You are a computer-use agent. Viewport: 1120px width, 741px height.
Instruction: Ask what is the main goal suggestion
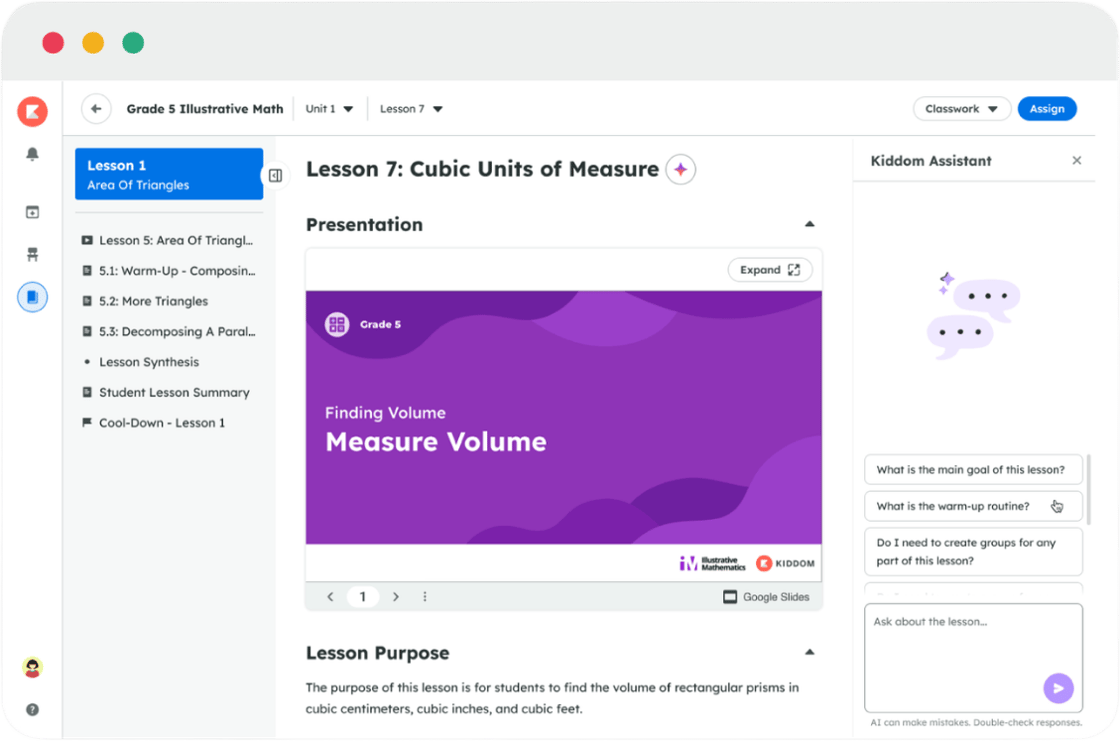(973, 469)
